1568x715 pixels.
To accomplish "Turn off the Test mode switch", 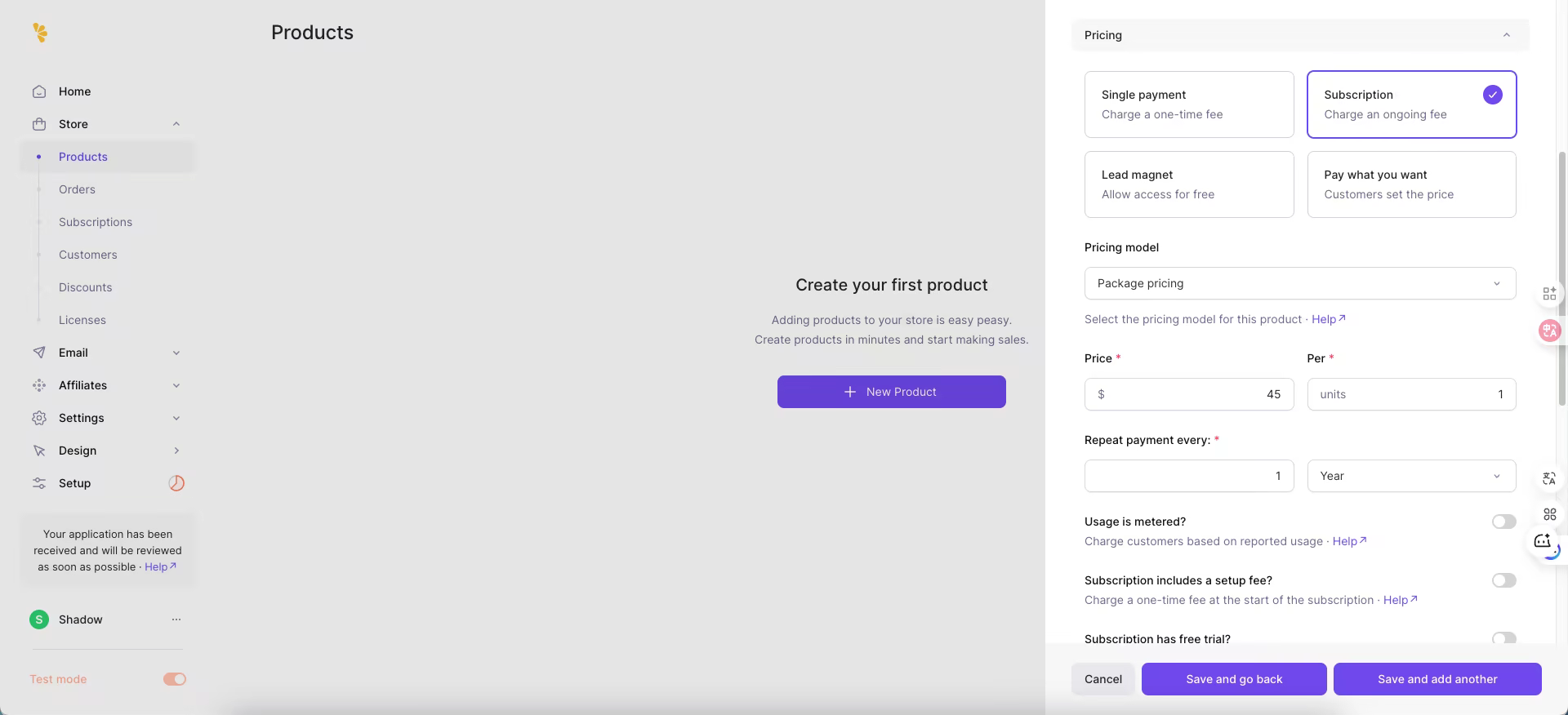I will (175, 679).
